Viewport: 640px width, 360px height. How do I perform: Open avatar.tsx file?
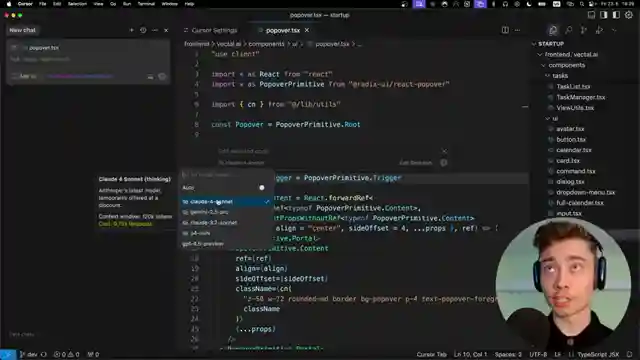click(570, 129)
